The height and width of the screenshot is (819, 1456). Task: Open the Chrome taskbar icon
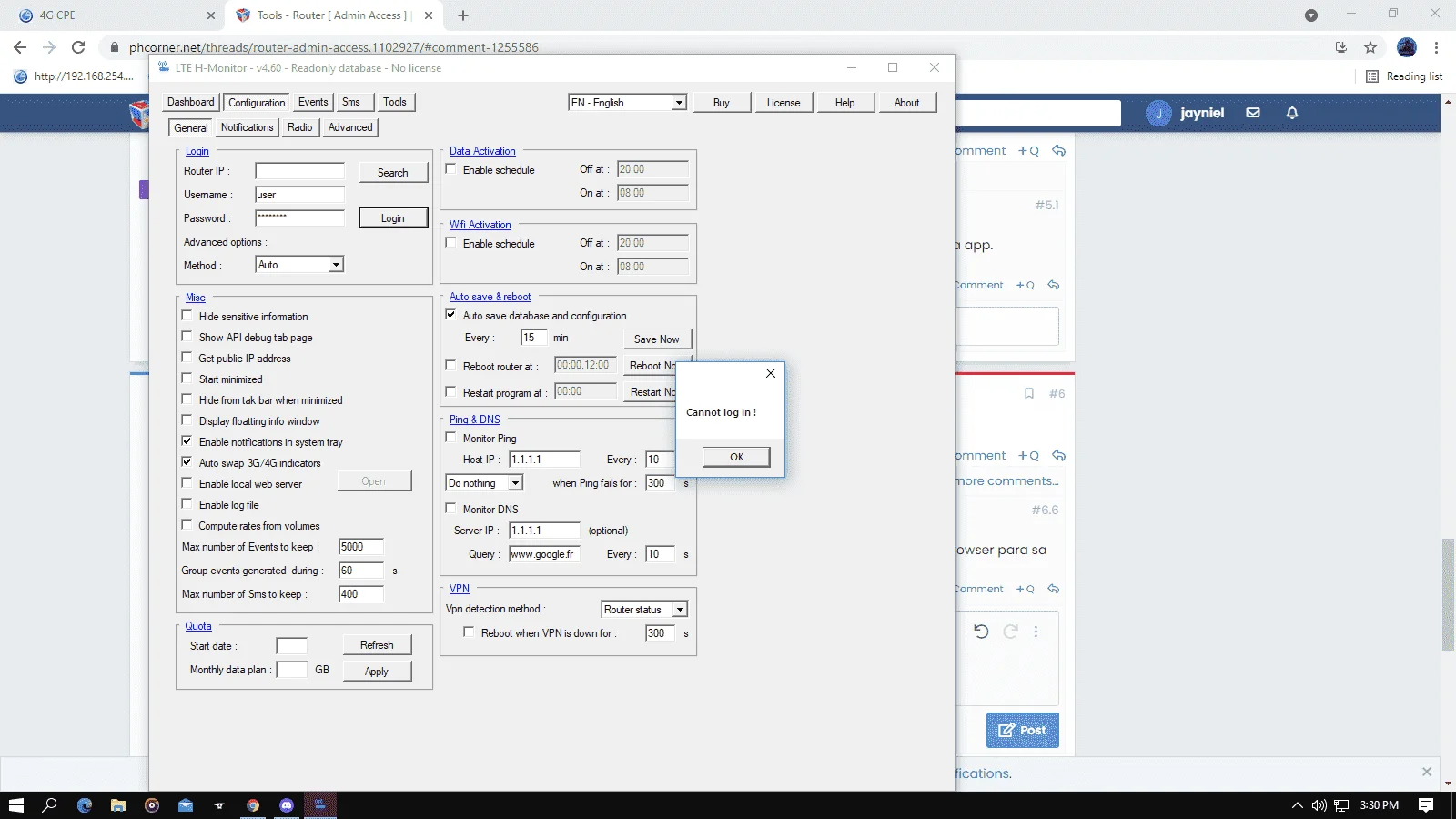253,805
